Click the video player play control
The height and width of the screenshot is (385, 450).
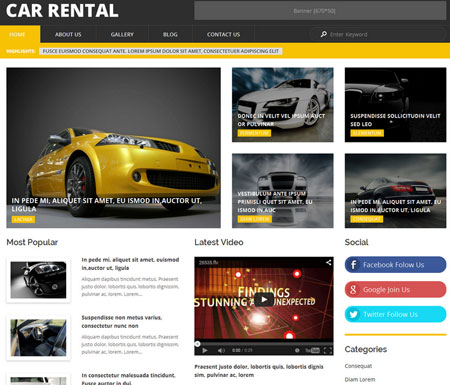(205, 350)
